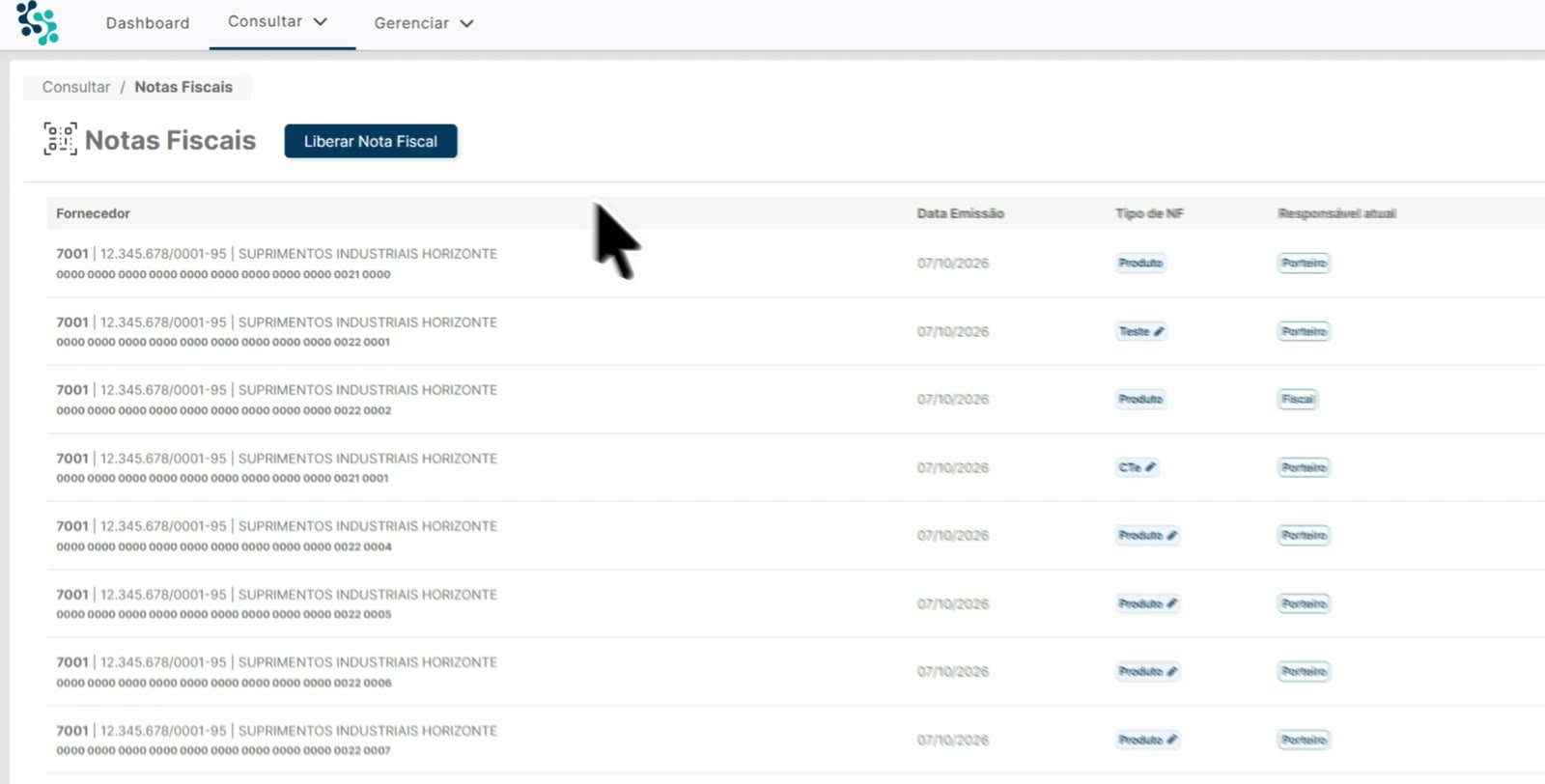Click the Porteiro tag in row ending 0021 0000
This screenshot has width=1545, height=784.
click(x=1304, y=263)
